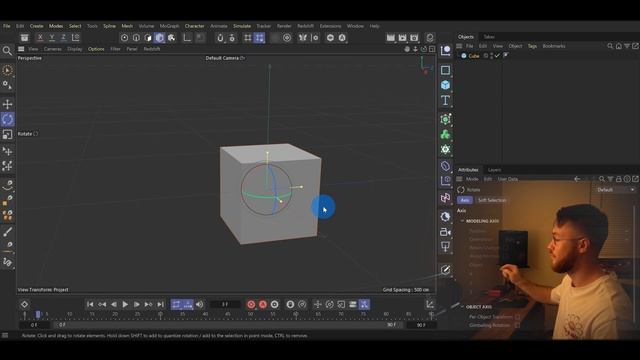Open the green MoGraph cloner palette icon

pos(445,134)
